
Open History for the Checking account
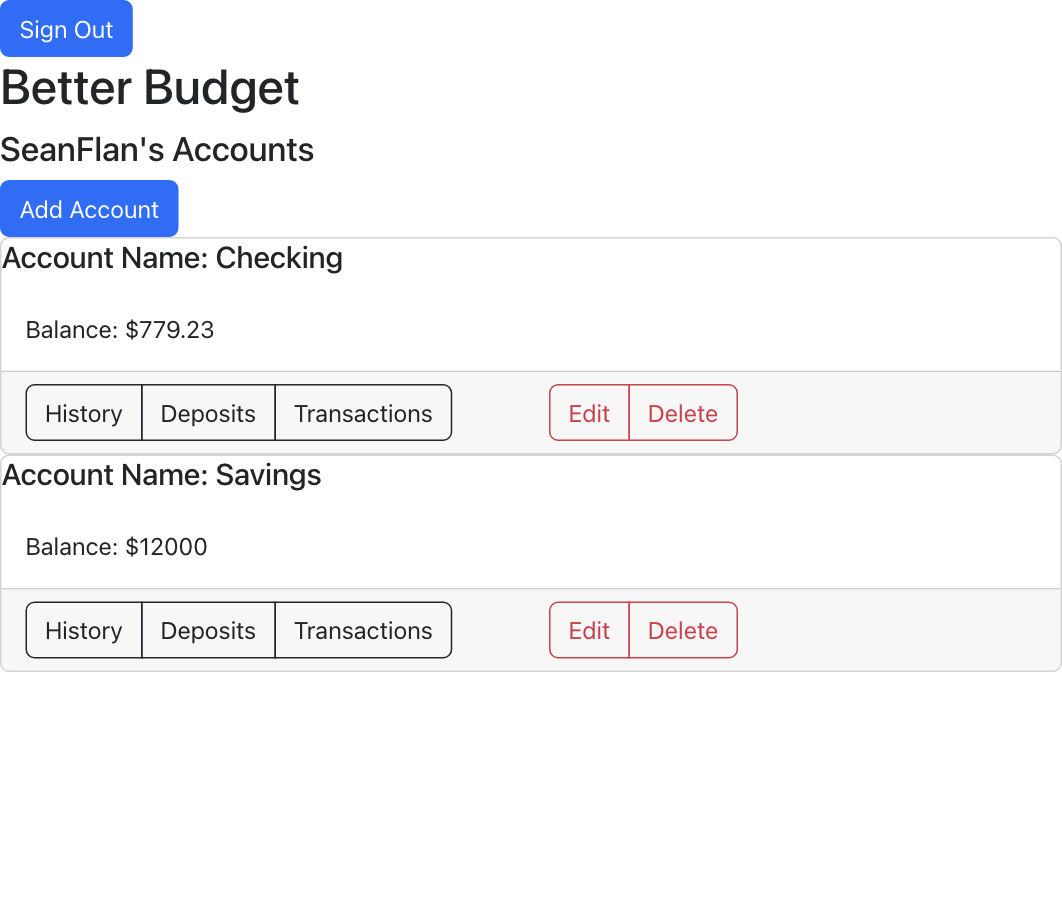(83, 412)
